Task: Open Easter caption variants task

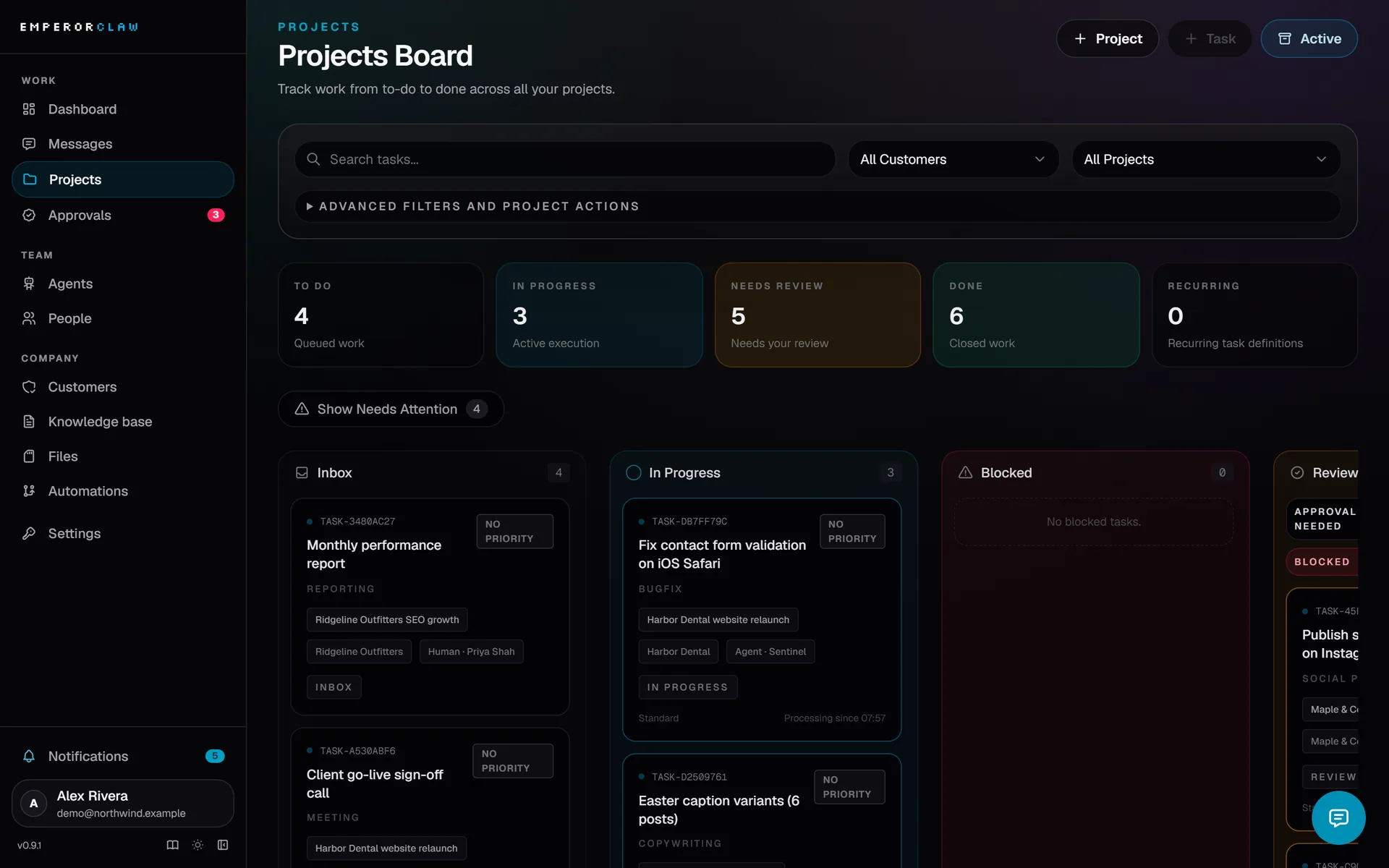Action: [762, 810]
